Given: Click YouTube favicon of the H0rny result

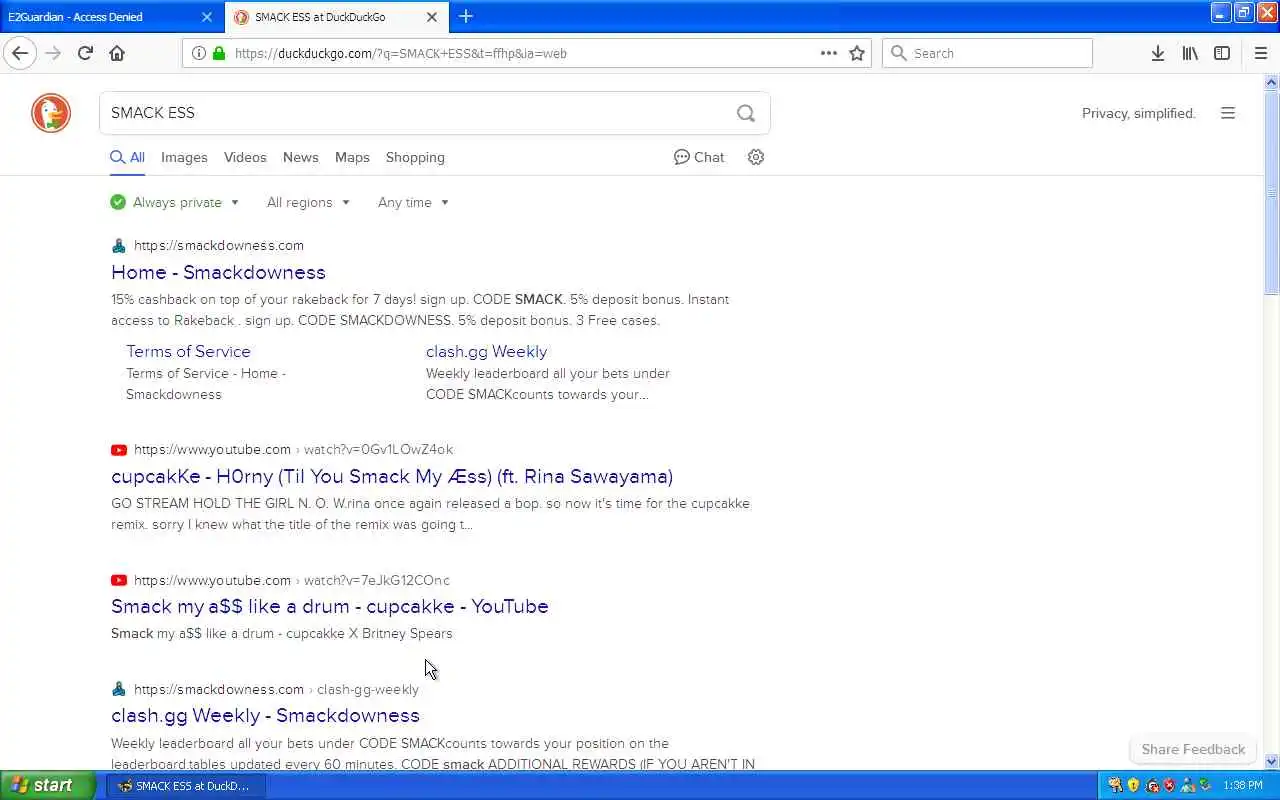Looking at the screenshot, I should (x=119, y=450).
